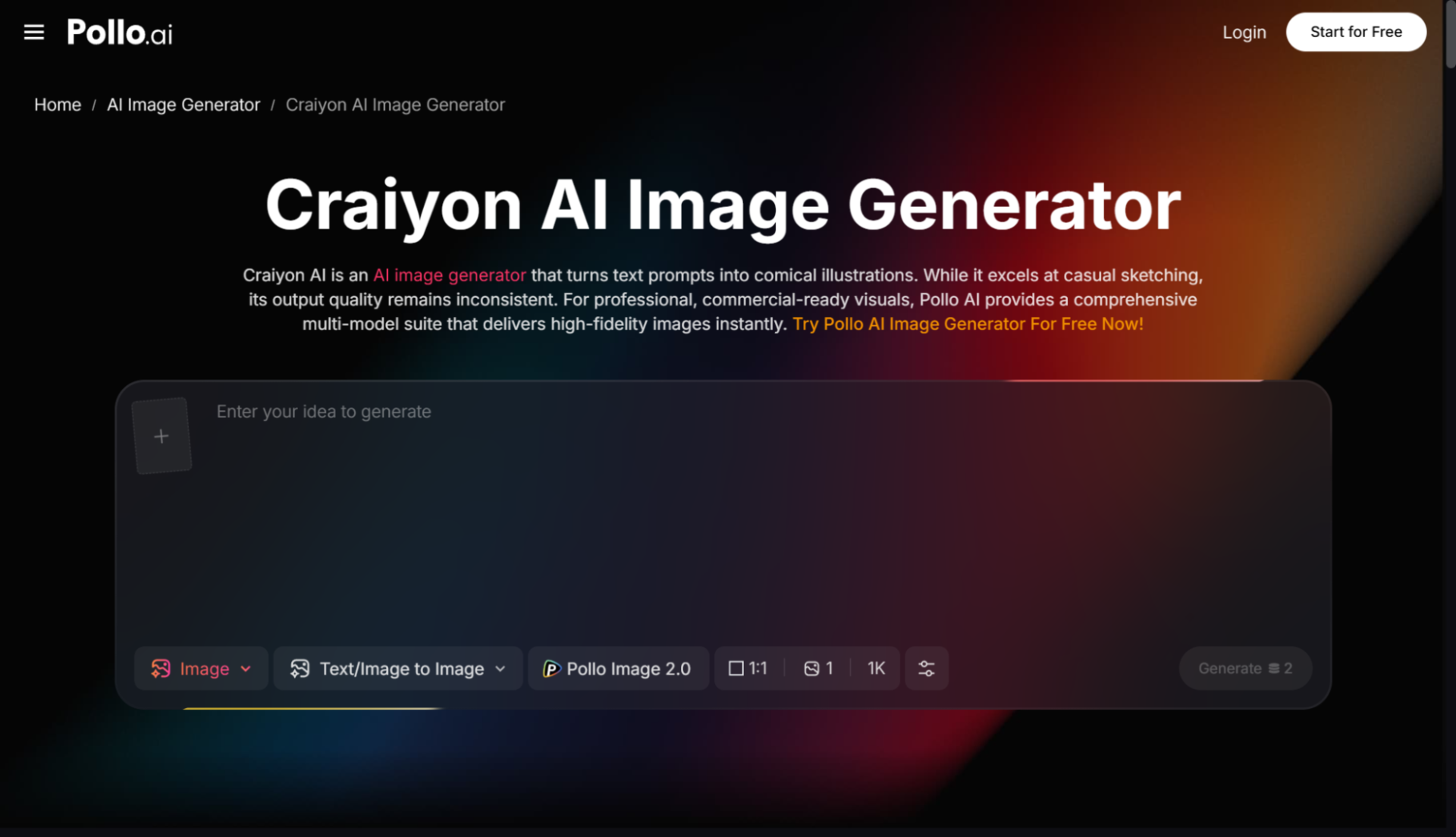Click the Login link
Viewport: 1456px width, 837px height.
coord(1244,32)
